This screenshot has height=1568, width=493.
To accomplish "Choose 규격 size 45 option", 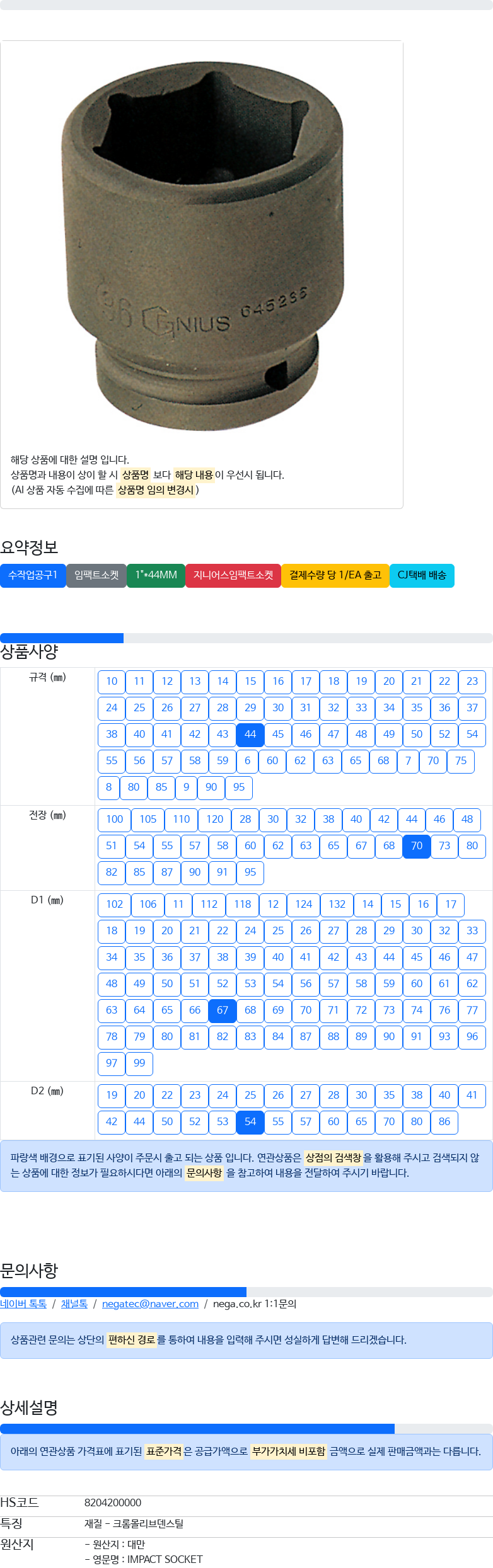I will [278, 735].
